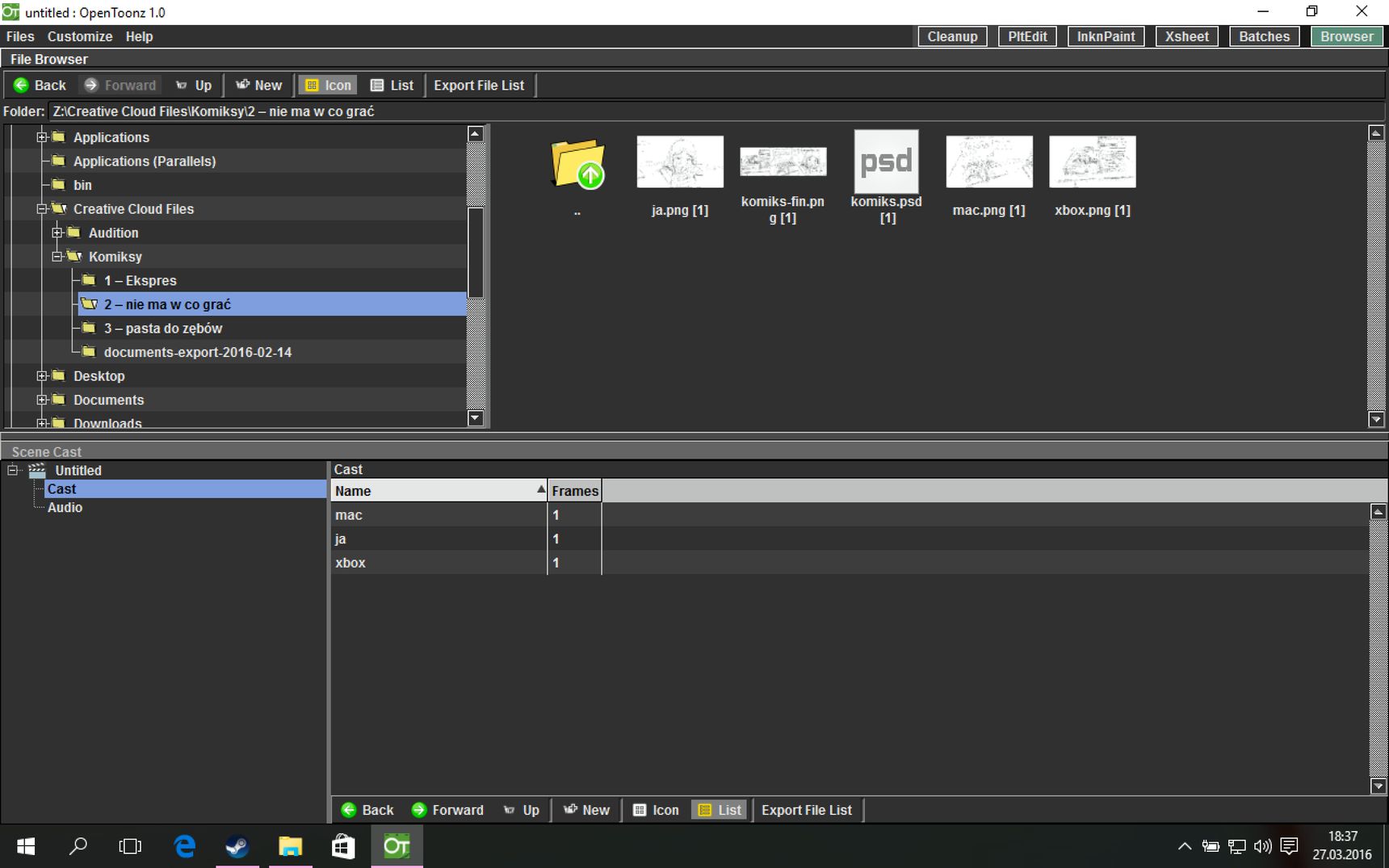Sort by the Frames column header
The width and height of the screenshot is (1389, 868).
tap(575, 491)
